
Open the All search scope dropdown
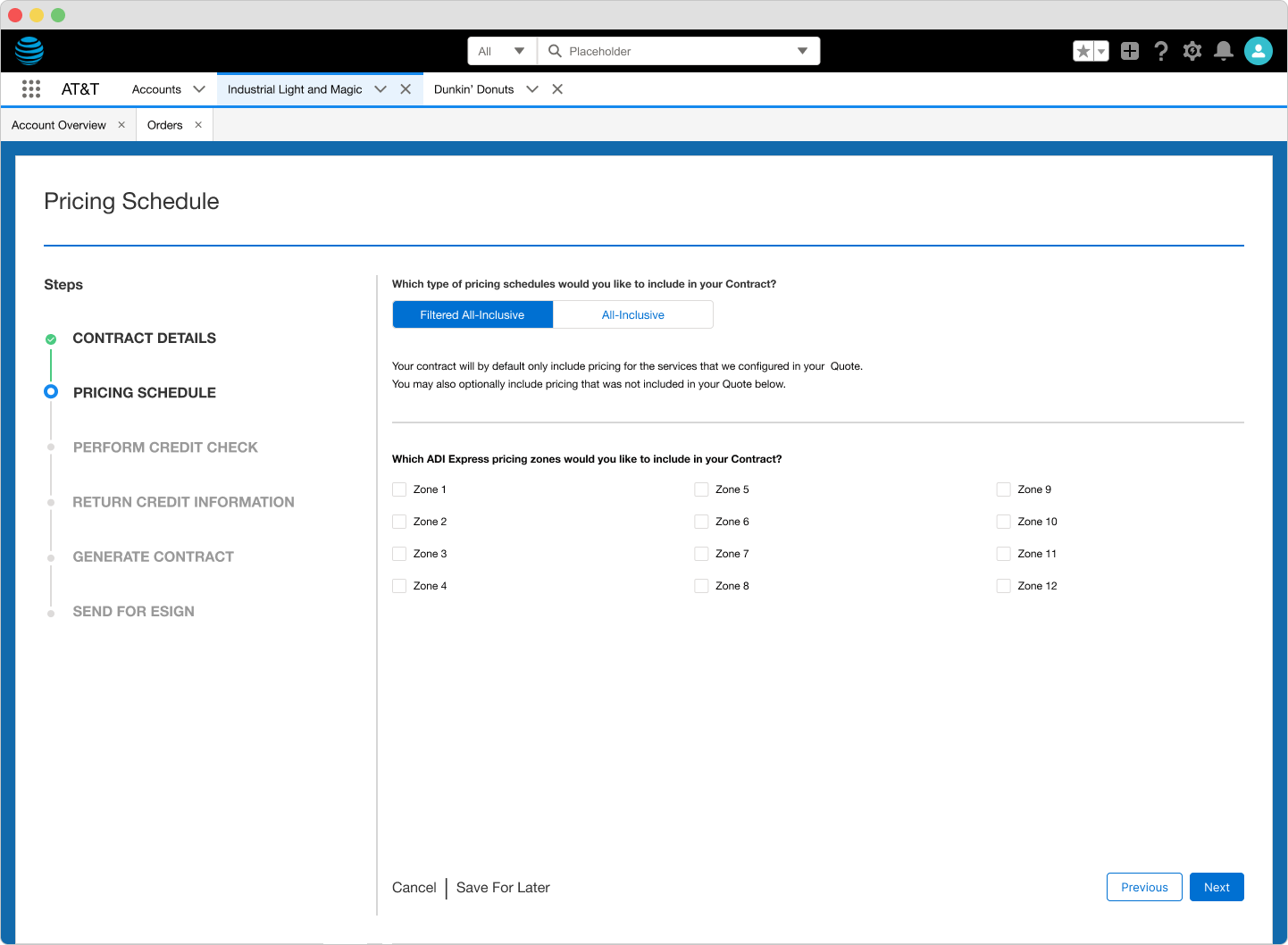(502, 51)
